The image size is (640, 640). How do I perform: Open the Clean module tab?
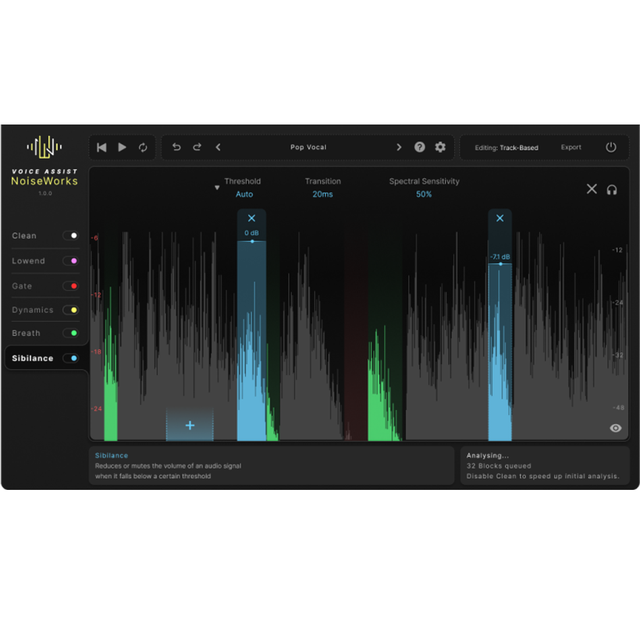[x=24, y=236]
